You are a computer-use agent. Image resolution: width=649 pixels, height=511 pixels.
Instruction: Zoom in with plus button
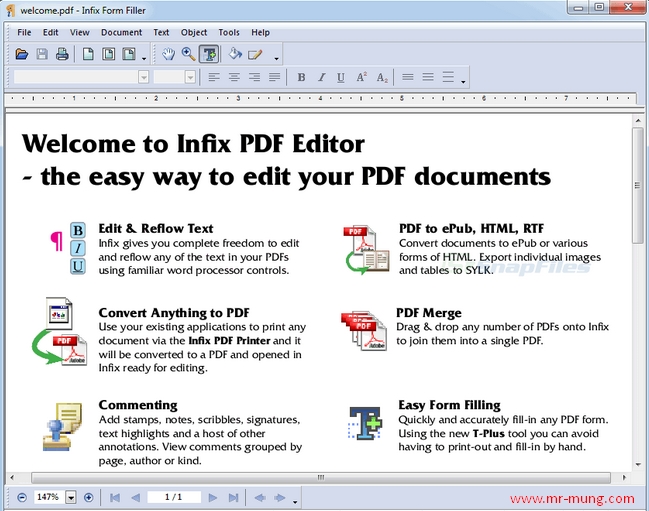coord(88,497)
